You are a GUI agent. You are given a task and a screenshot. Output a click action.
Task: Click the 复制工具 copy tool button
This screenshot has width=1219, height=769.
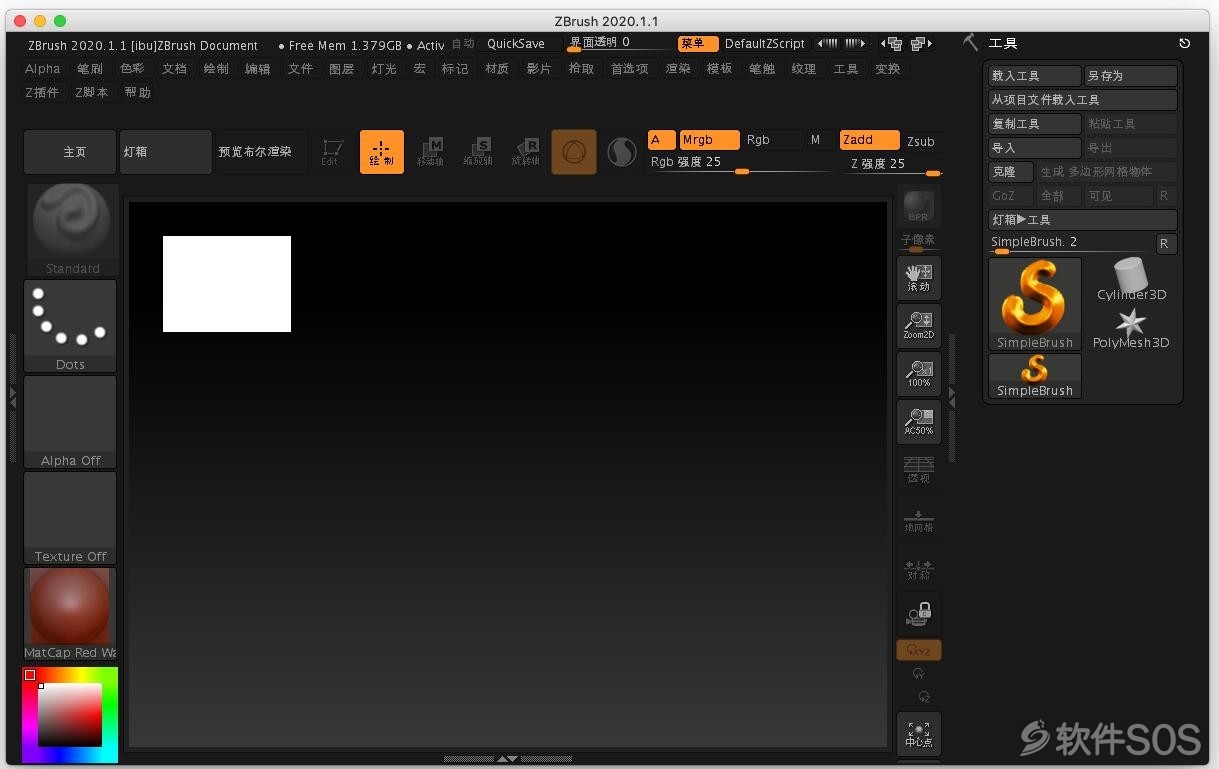click(1035, 124)
